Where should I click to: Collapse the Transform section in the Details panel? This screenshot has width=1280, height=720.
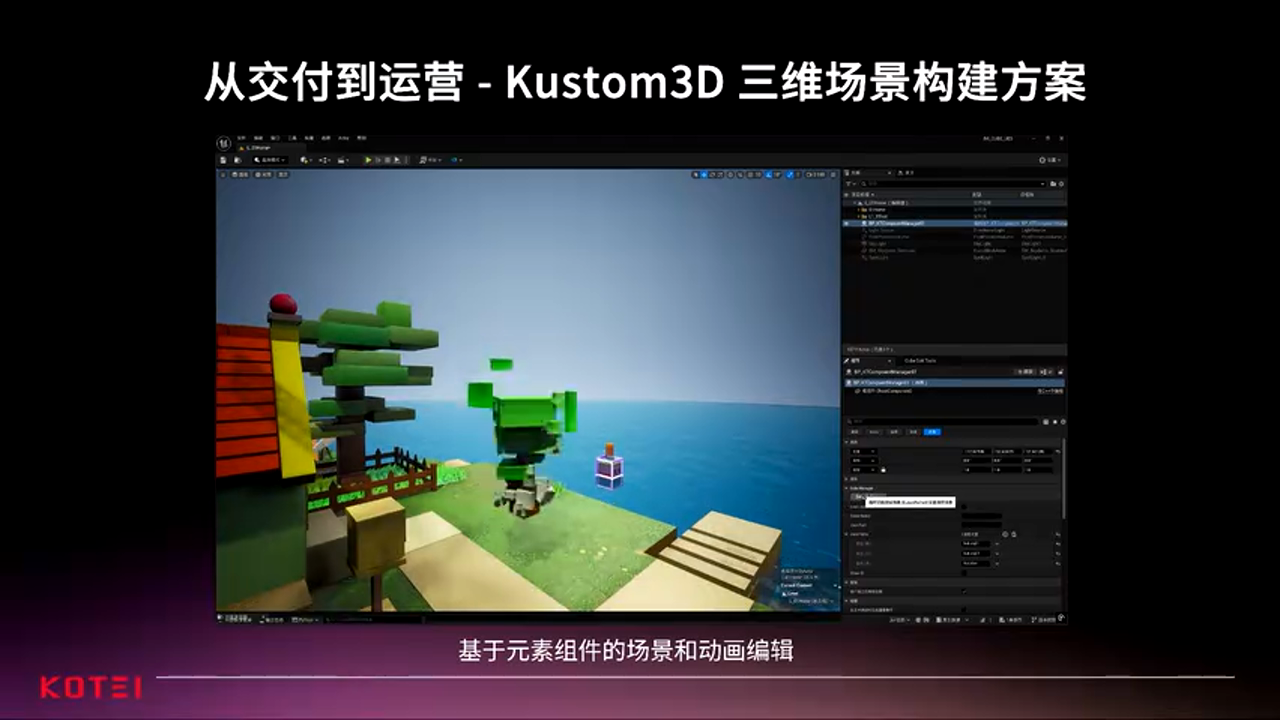pos(846,442)
